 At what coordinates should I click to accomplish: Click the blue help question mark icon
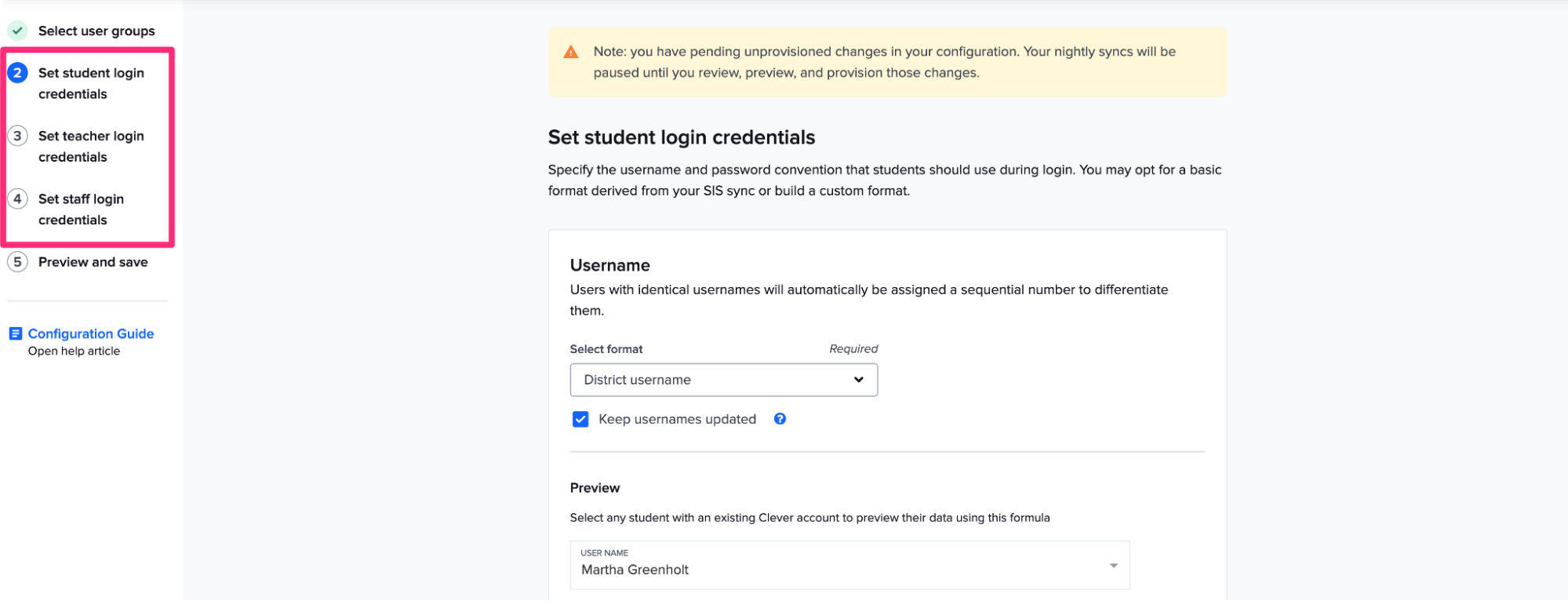pos(780,419)
